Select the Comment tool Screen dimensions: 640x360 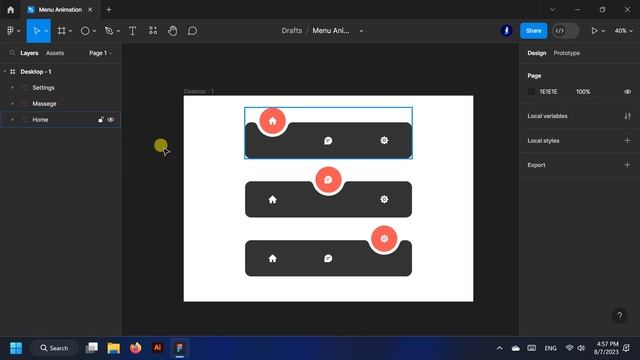192,31
